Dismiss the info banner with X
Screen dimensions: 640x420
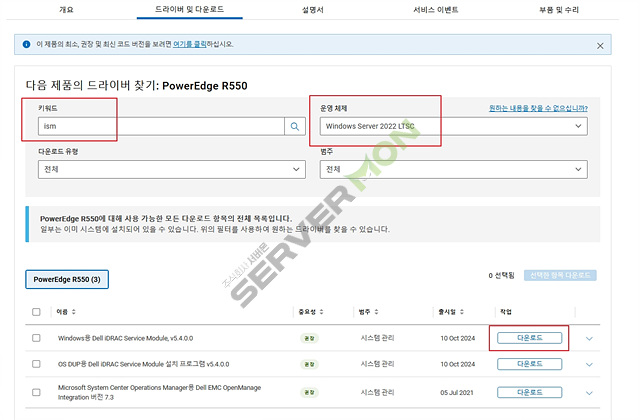(x=600, y=46)
